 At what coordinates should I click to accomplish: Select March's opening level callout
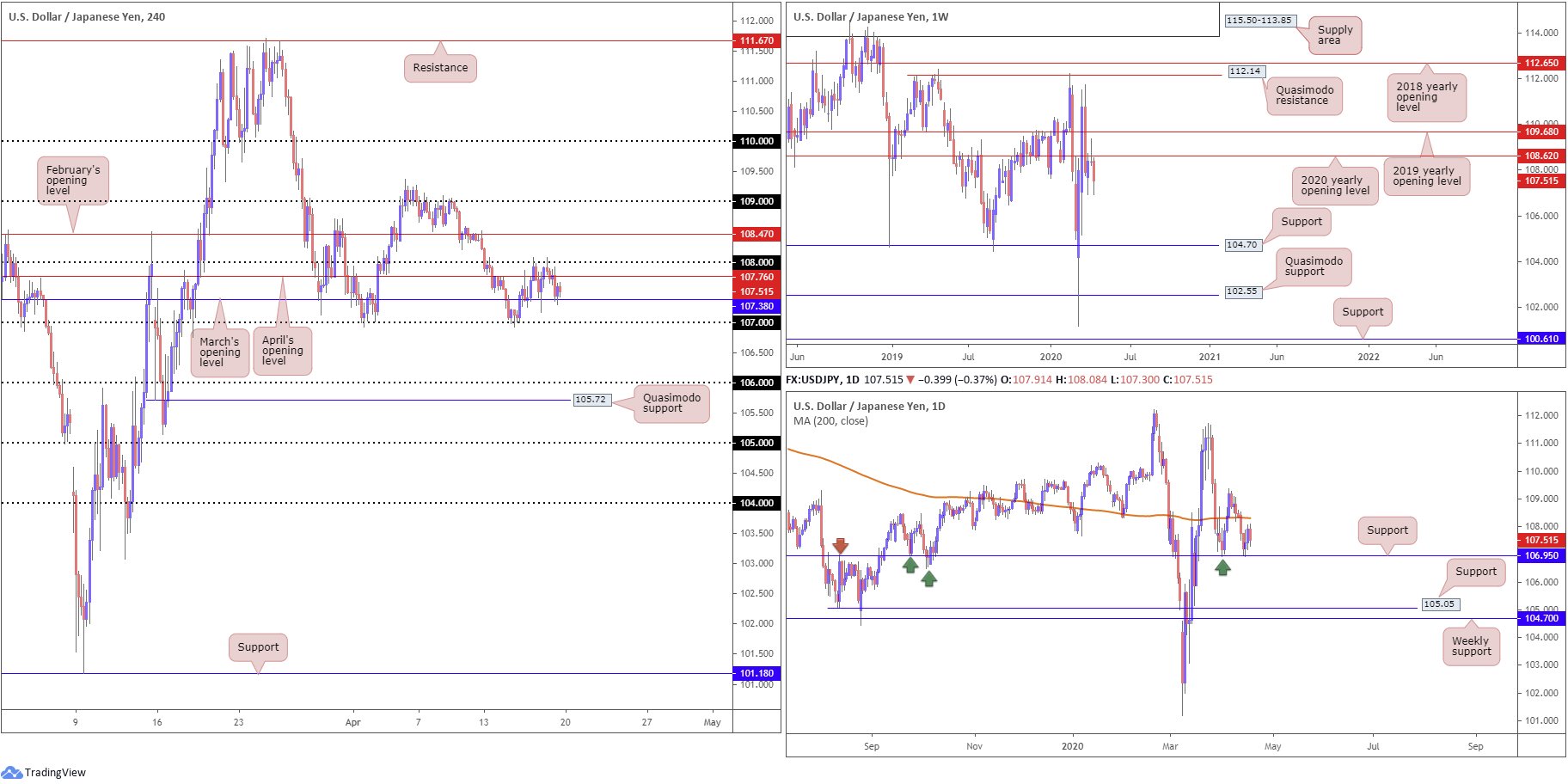pyautogui.click(x=220, y=352)
